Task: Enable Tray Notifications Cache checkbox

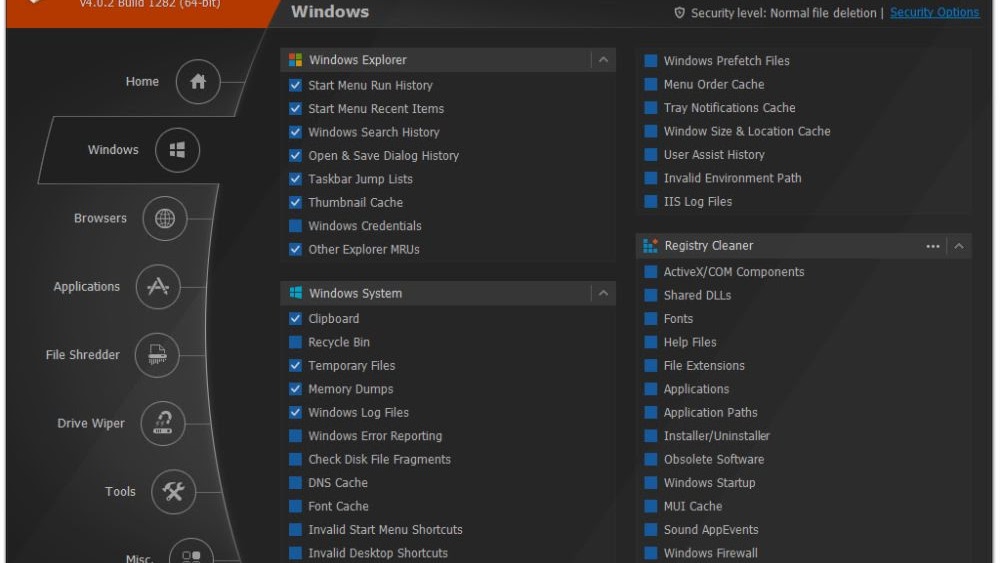Action: [x=651, y=108]
